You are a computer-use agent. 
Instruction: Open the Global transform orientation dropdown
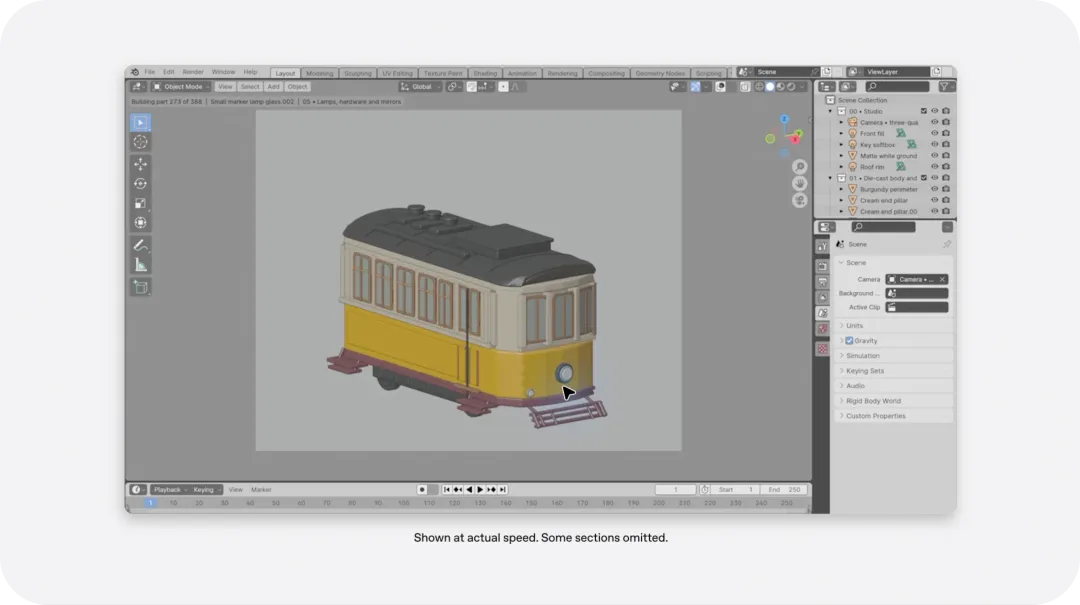(421, 87)
